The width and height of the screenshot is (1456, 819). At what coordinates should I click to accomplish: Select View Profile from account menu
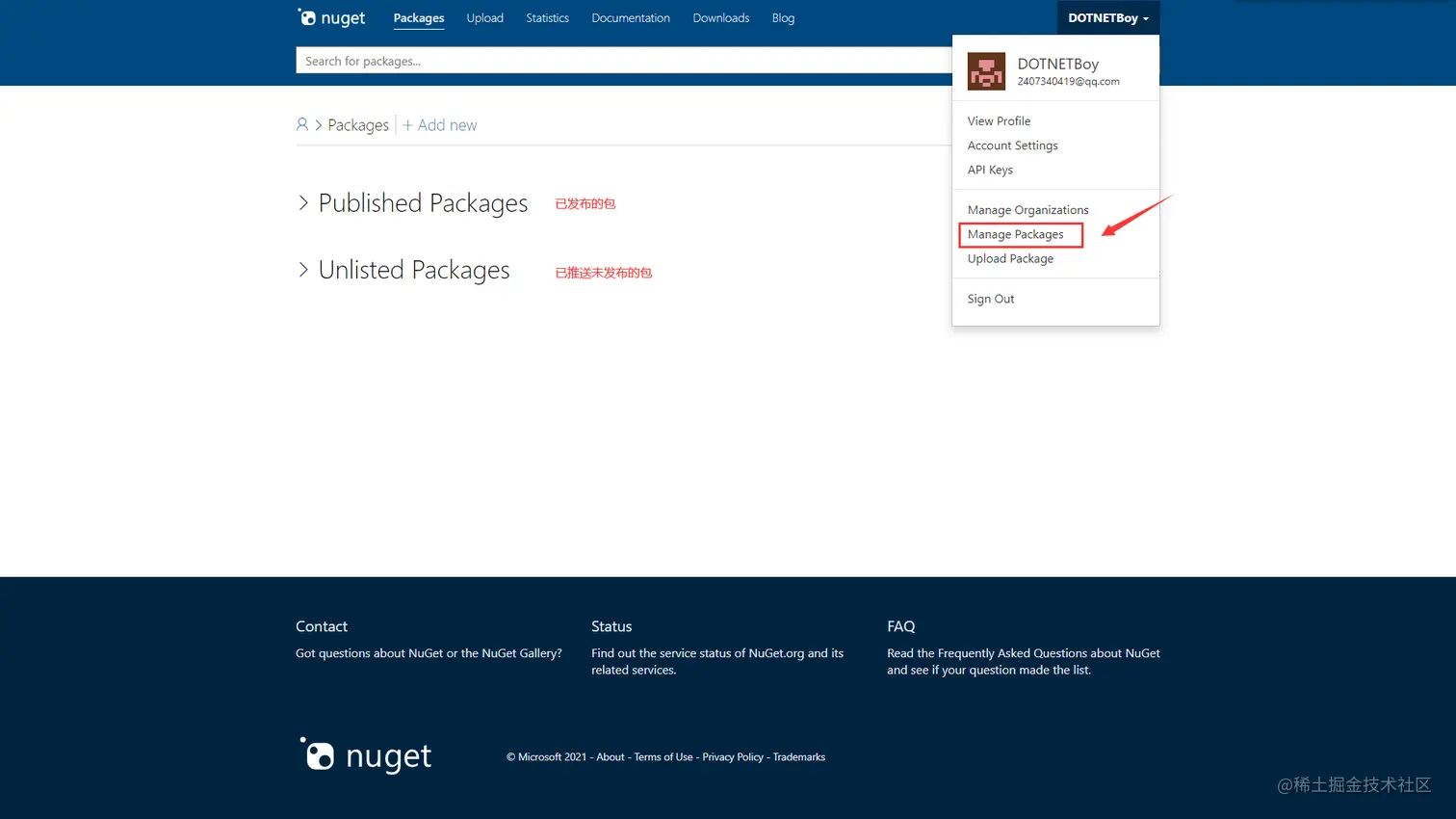pos(999,121)
